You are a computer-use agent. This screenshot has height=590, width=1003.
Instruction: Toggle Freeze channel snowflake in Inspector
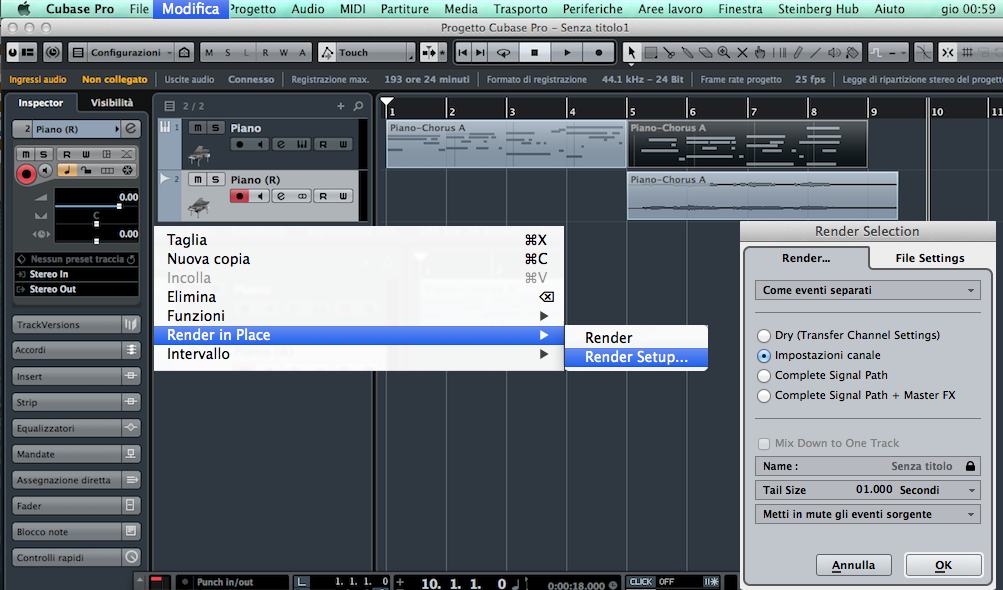(x=127, y=170)
